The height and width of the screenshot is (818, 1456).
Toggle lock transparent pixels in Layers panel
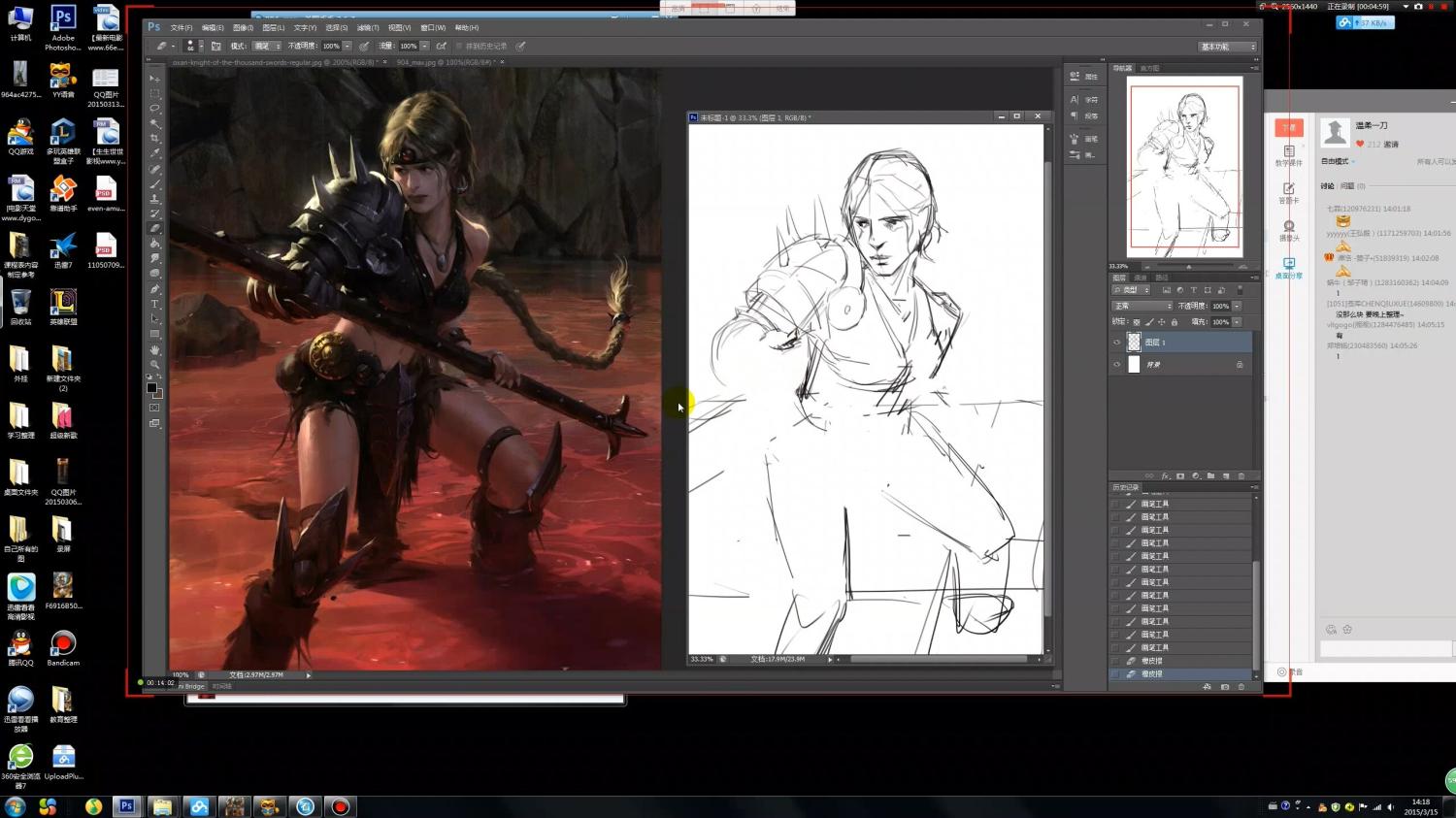(x=1137, y=322)
